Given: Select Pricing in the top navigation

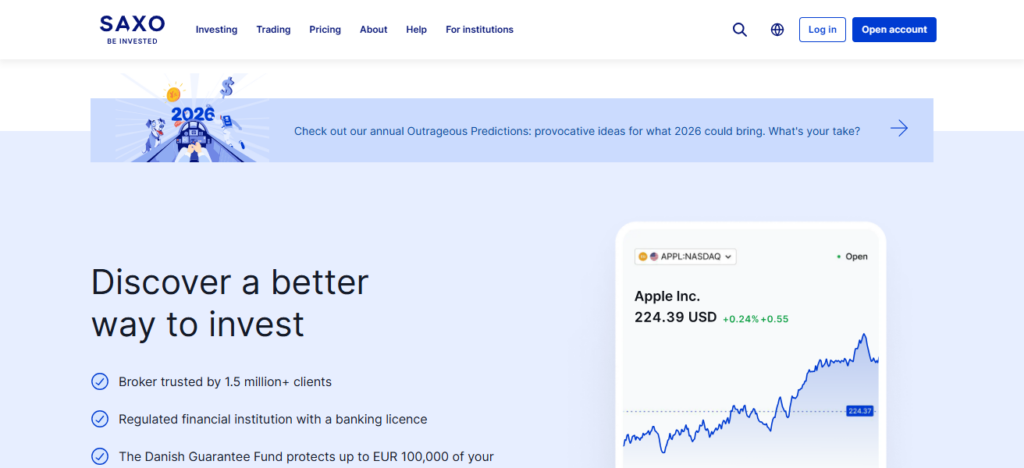Looking at the screenshot, I should click(325, 30).
